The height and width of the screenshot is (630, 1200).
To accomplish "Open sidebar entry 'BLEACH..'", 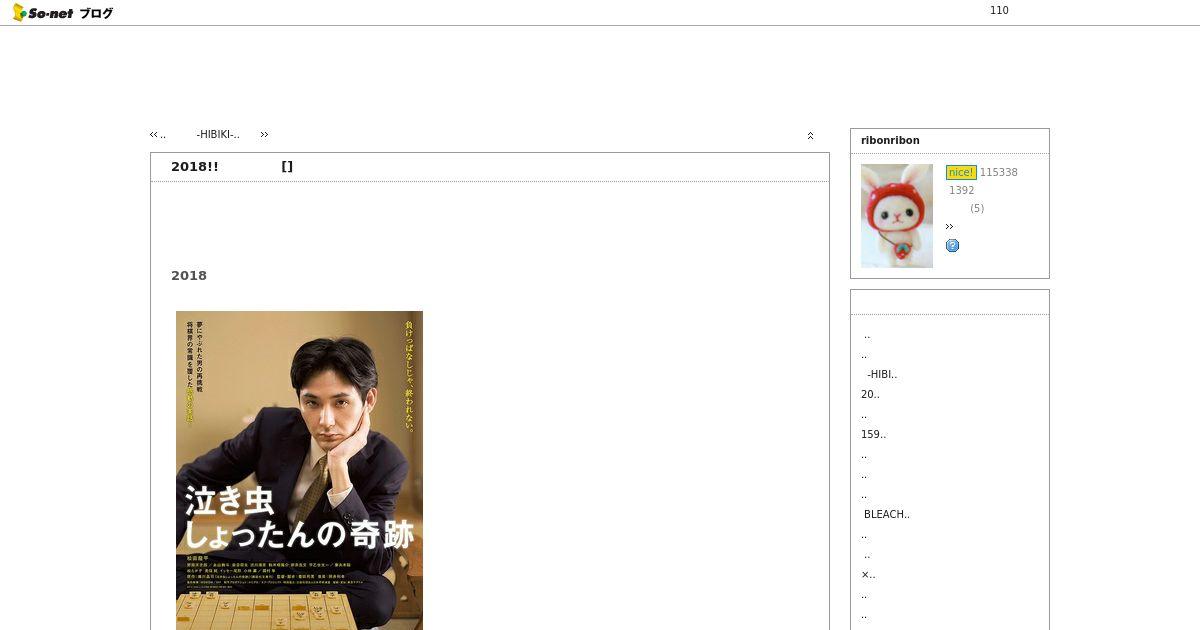I will point(887,514).
